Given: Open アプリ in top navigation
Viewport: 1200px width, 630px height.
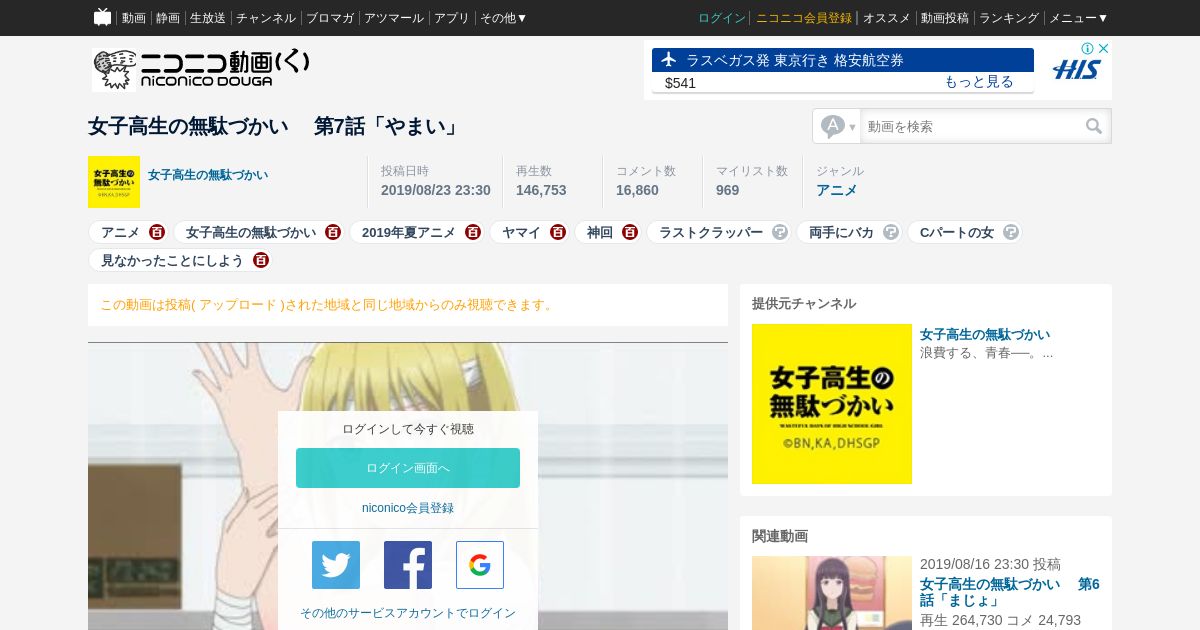Looking at the screenshot, I should (452, 18).
